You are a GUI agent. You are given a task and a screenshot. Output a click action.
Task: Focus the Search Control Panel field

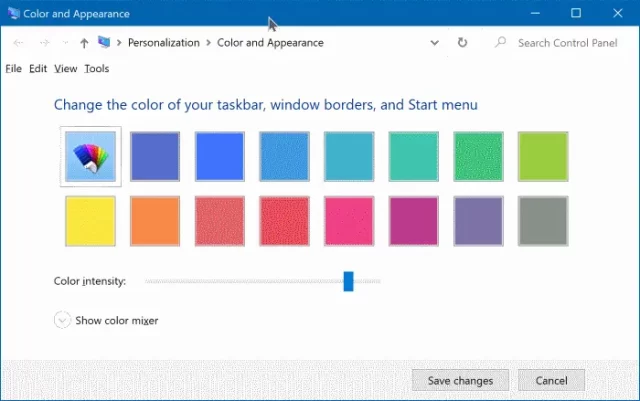pos(567,43)
